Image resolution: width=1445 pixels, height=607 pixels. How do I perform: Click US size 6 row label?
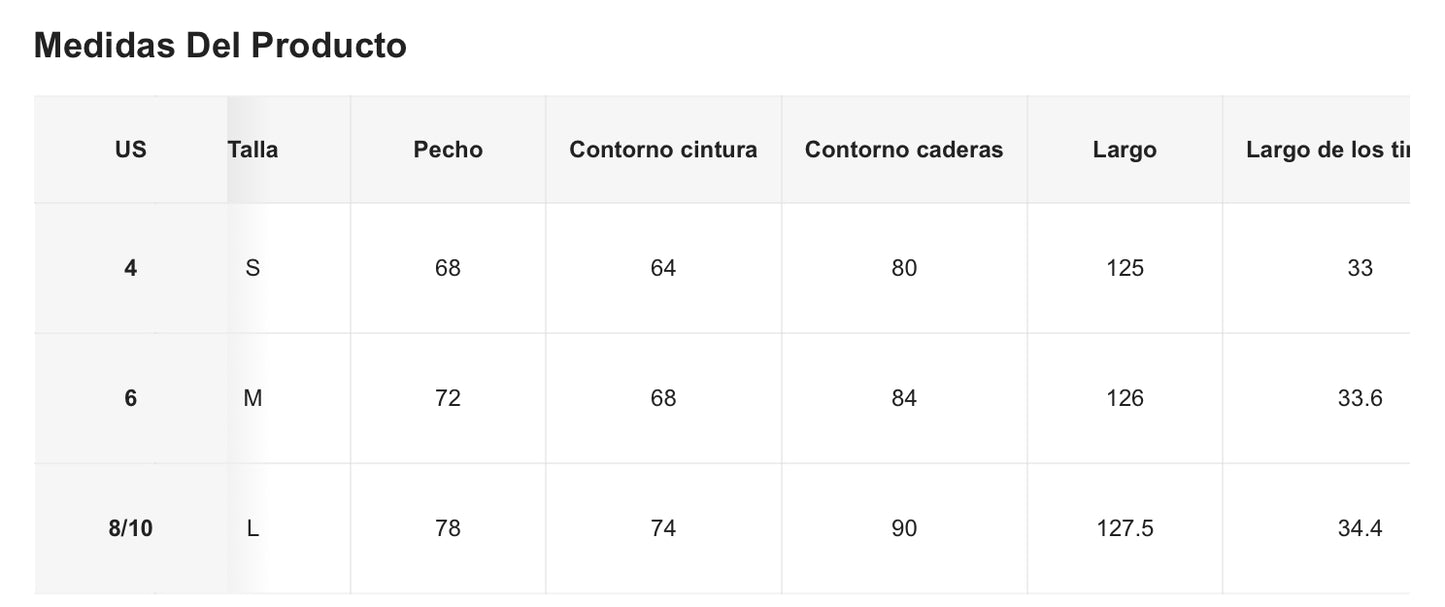(x=130, y=398)
